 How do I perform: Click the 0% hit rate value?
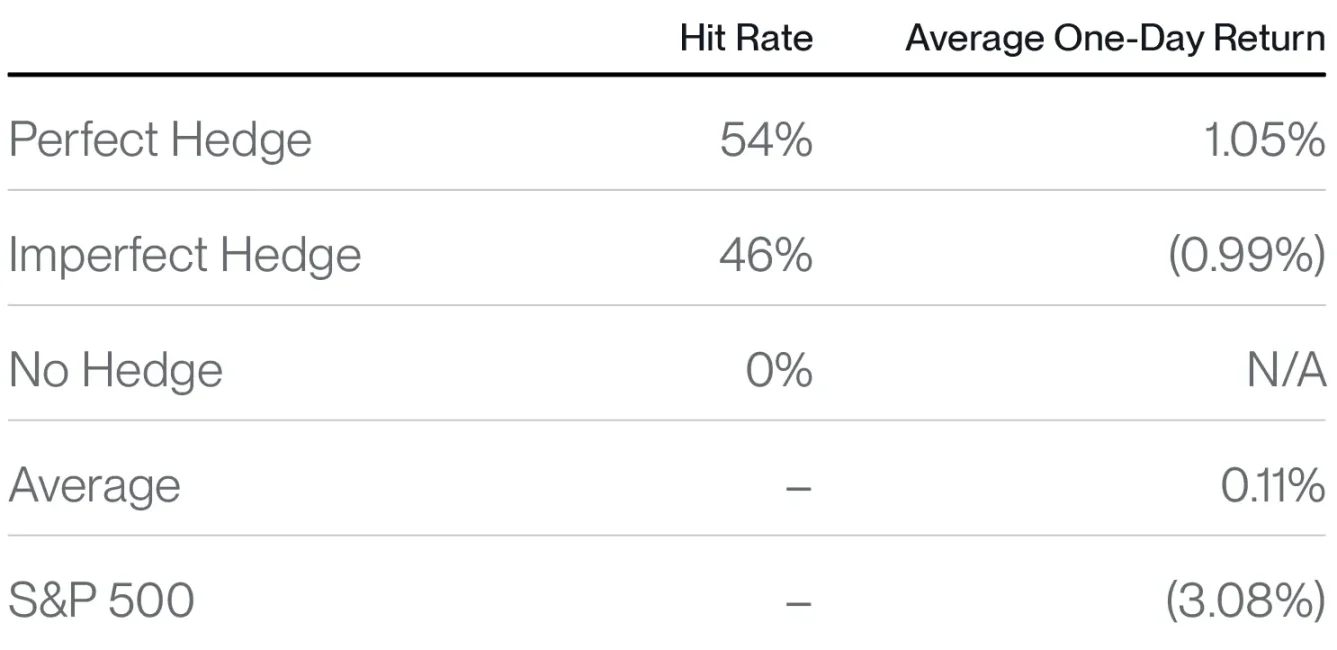tap(778, 370)
